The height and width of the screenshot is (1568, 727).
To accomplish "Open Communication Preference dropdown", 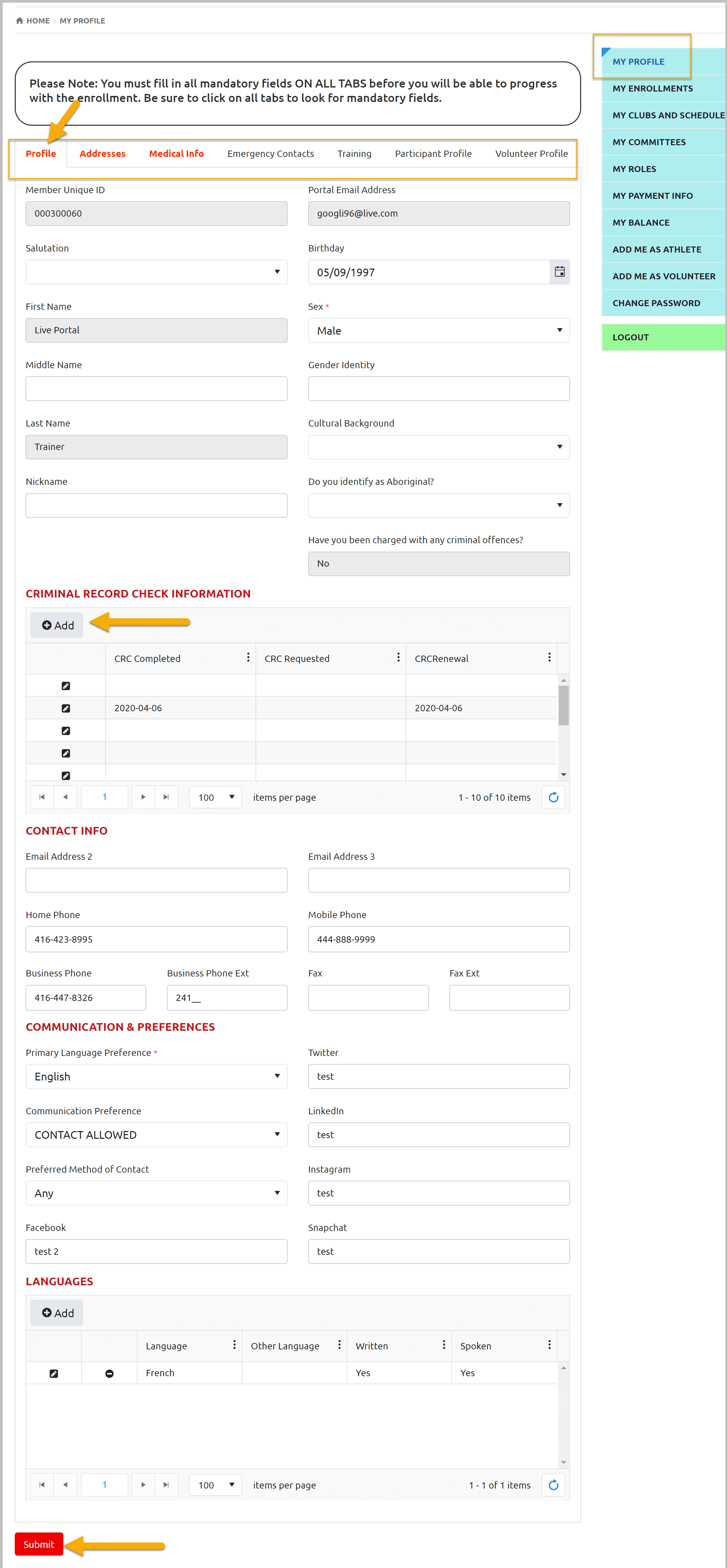I will [x=157, y=1135].
